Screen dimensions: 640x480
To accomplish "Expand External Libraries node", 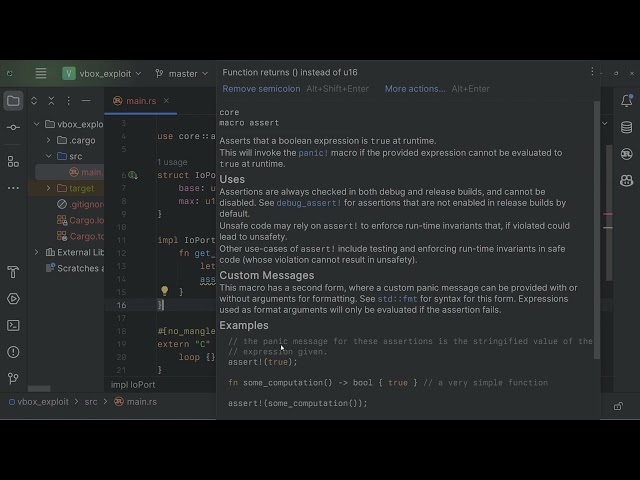I will coord(36,252).
